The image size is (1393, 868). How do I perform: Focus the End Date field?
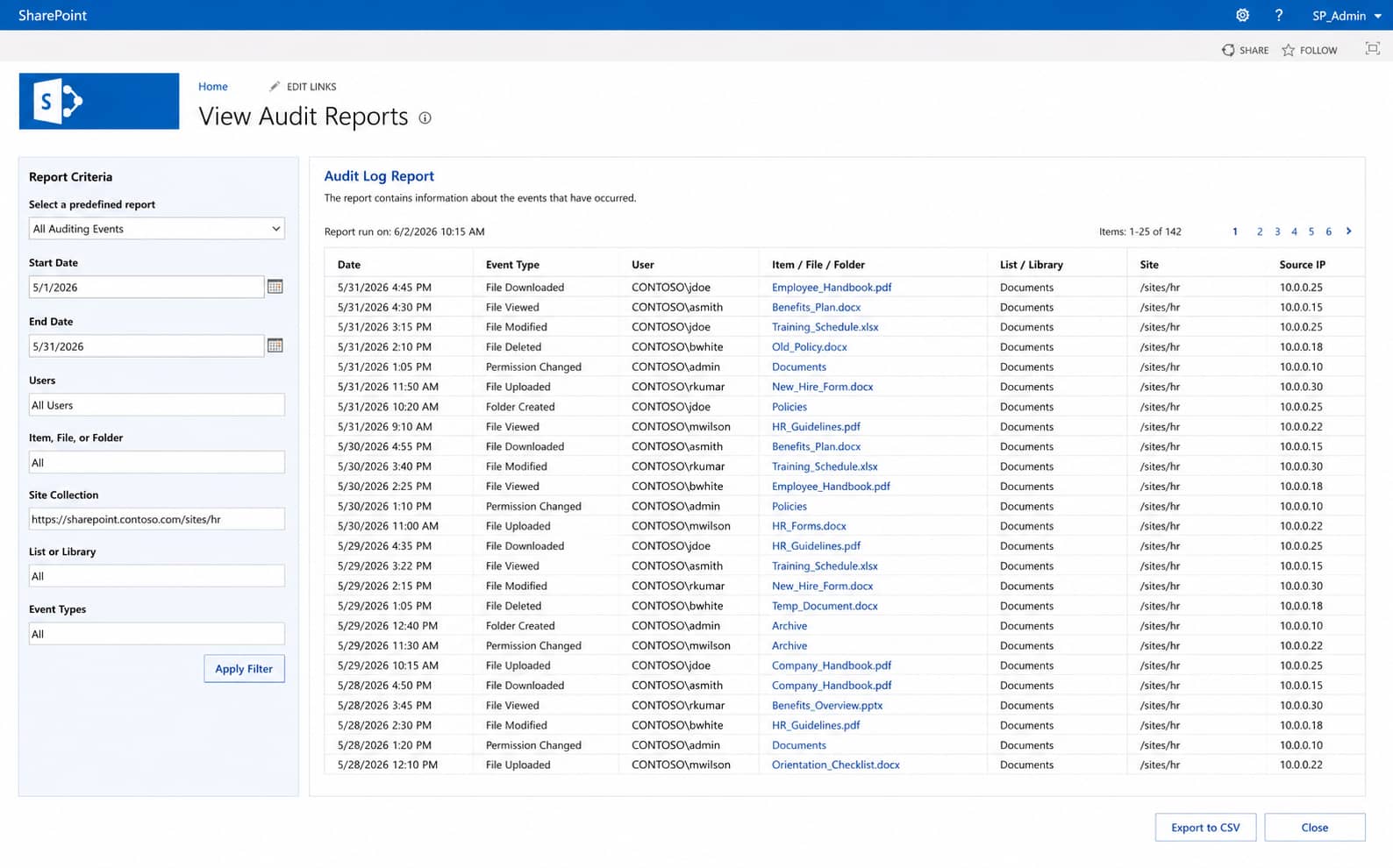click(x=146, y=346)
